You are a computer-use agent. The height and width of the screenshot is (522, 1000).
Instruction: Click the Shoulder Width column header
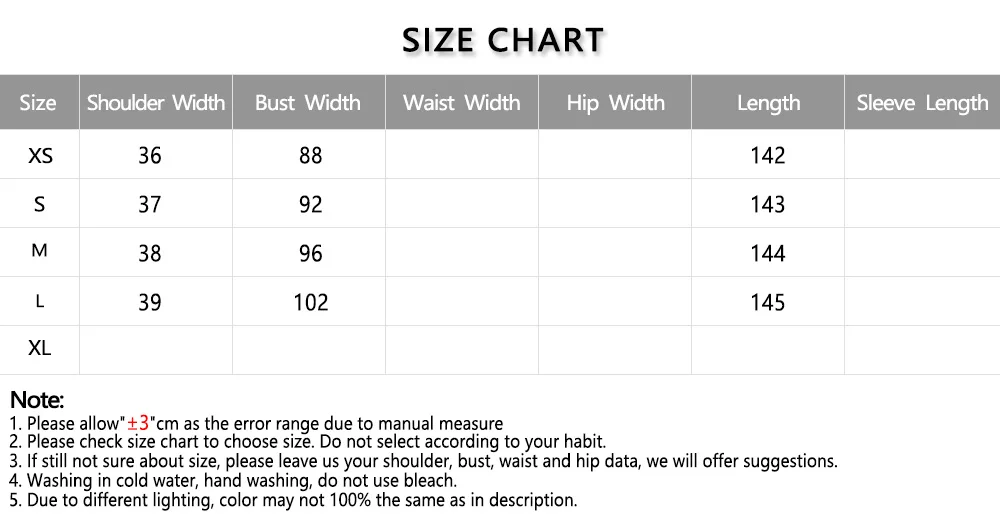pos(156,102)
